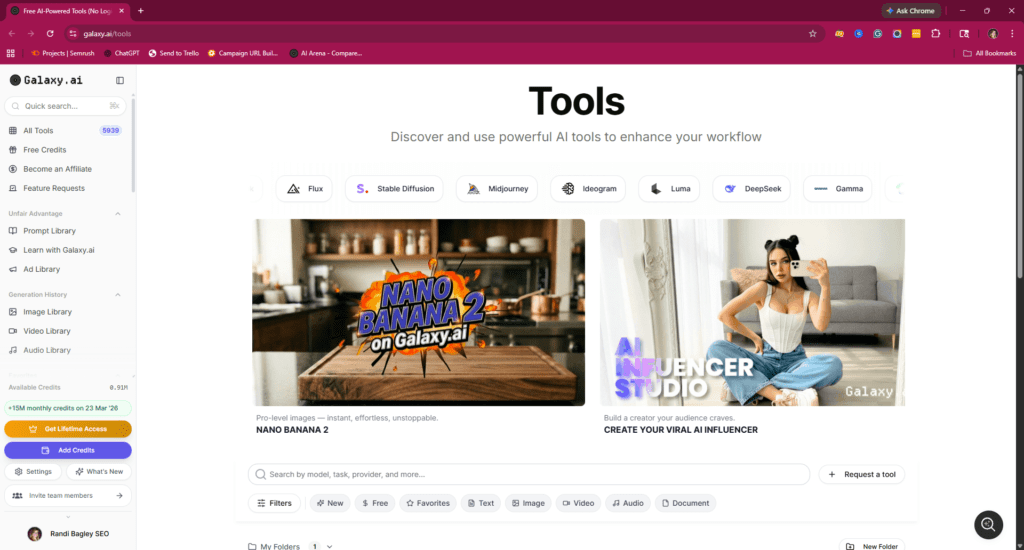The image size is (1024, 550).
Task: Open the Chrome apps grid icon
Action: (10, 54)
